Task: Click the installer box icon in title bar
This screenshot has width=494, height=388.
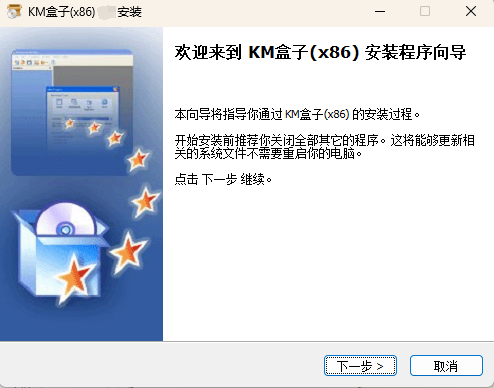Action: tap(14, 12)
